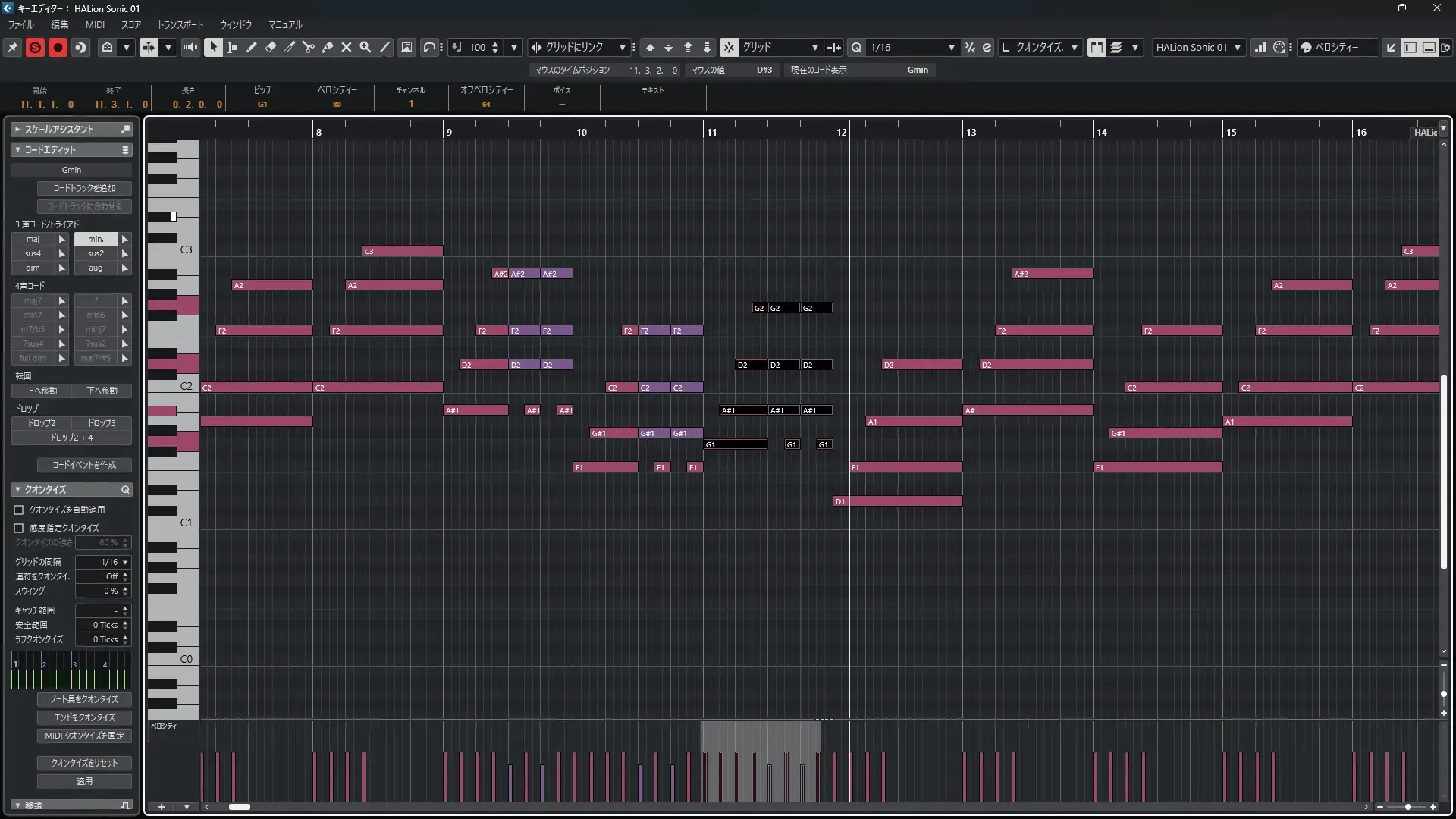Click the horizontal zoom slider handle
This screenshot has width=1456, height=819.
click(x=1407, y=807)
